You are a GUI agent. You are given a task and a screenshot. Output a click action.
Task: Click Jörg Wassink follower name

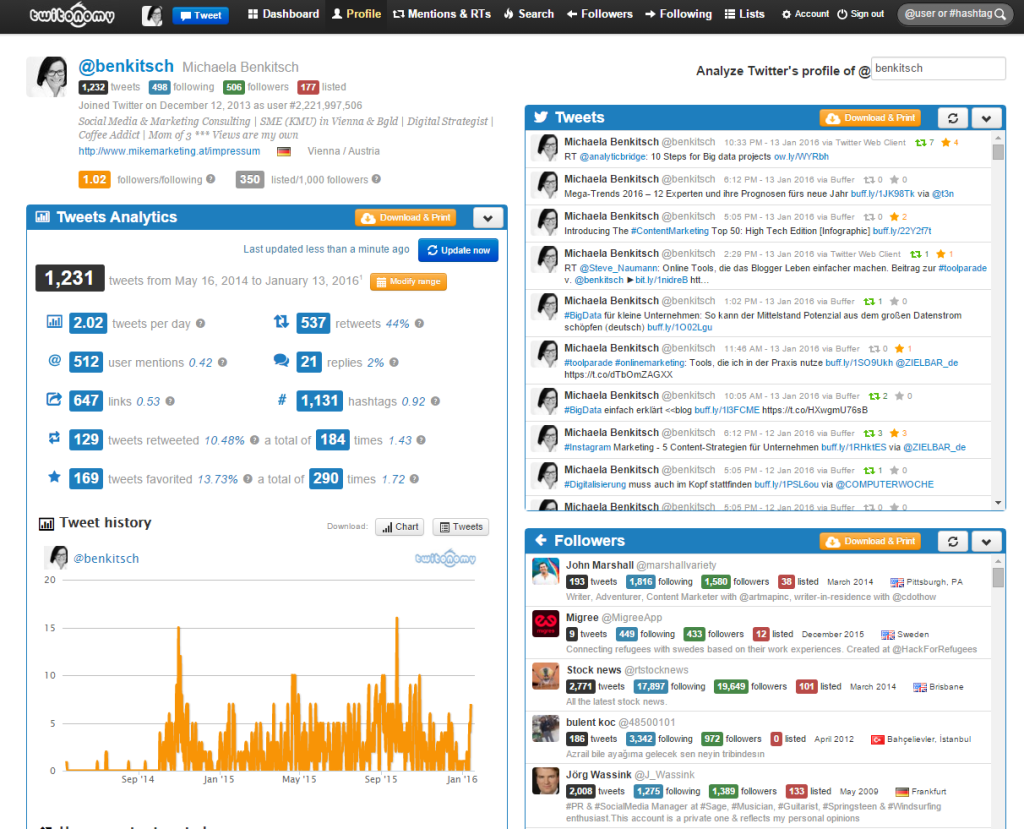(598, 775)
